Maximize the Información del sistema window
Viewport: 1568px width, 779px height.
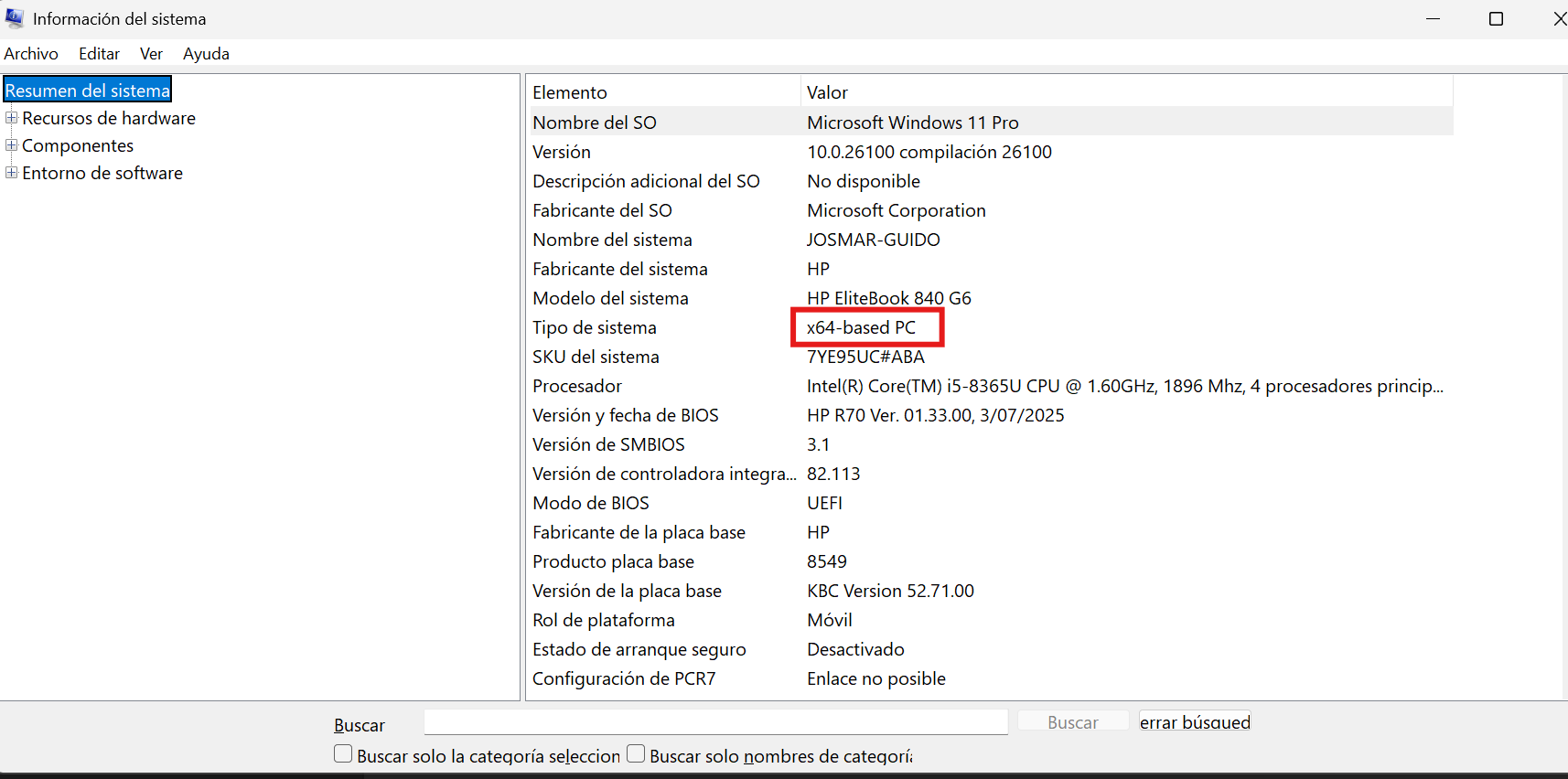(1496, 19)
